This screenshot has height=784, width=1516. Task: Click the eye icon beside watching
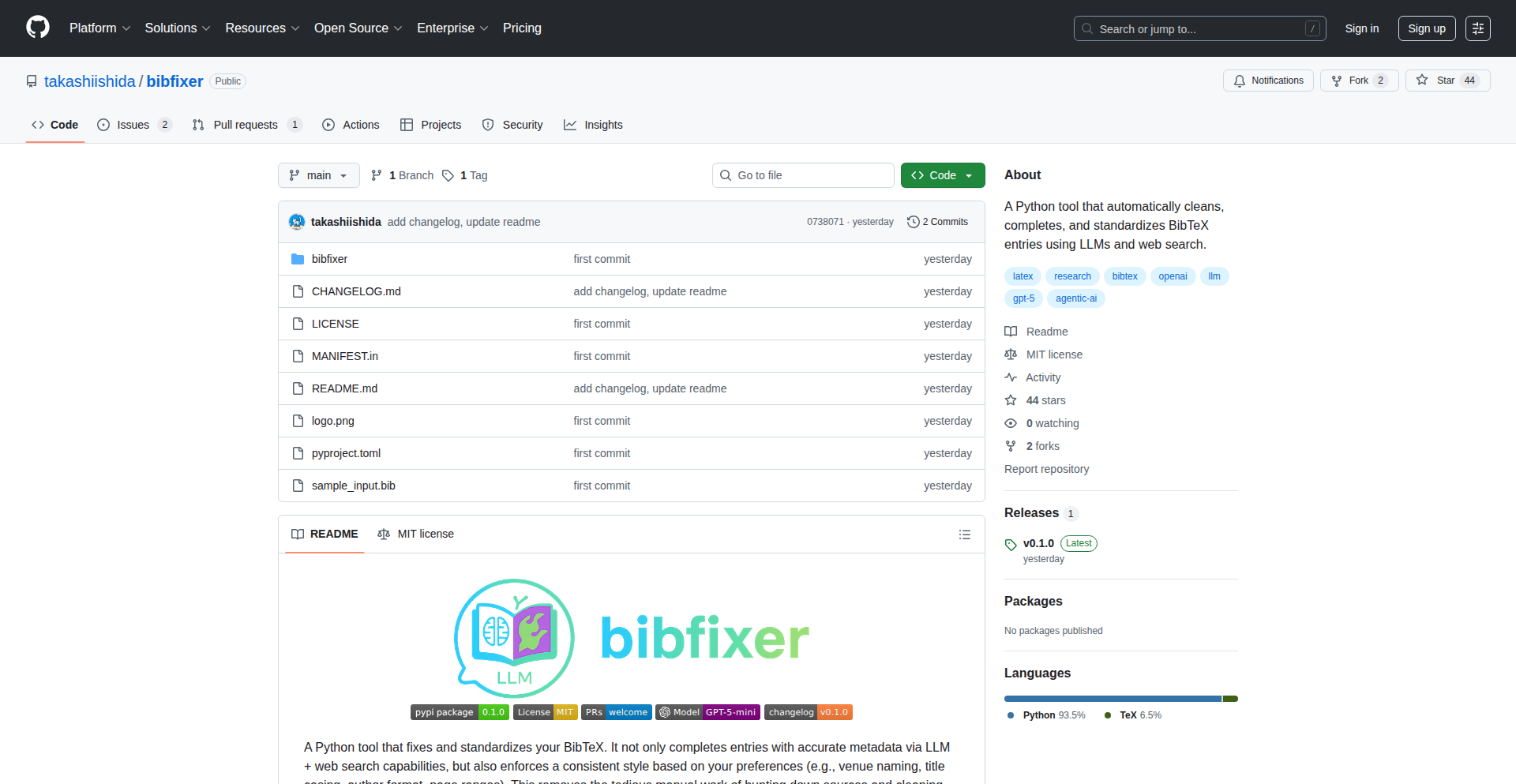point(1011,423)
